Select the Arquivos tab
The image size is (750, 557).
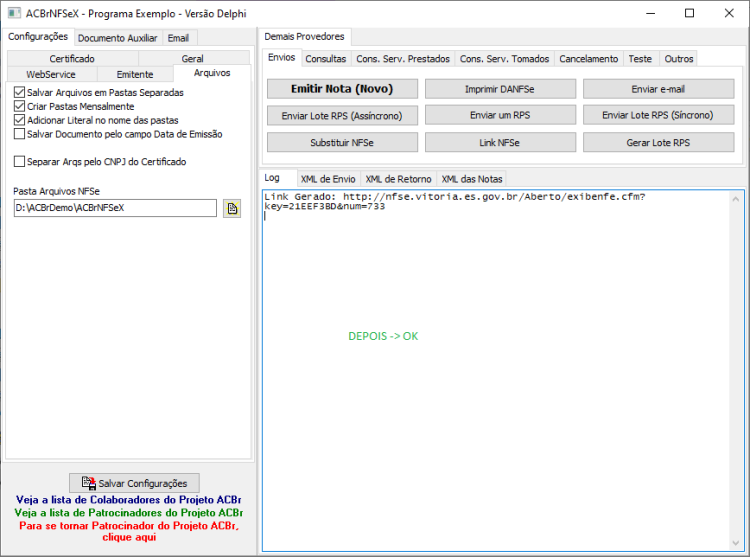(x=212, y=73)
